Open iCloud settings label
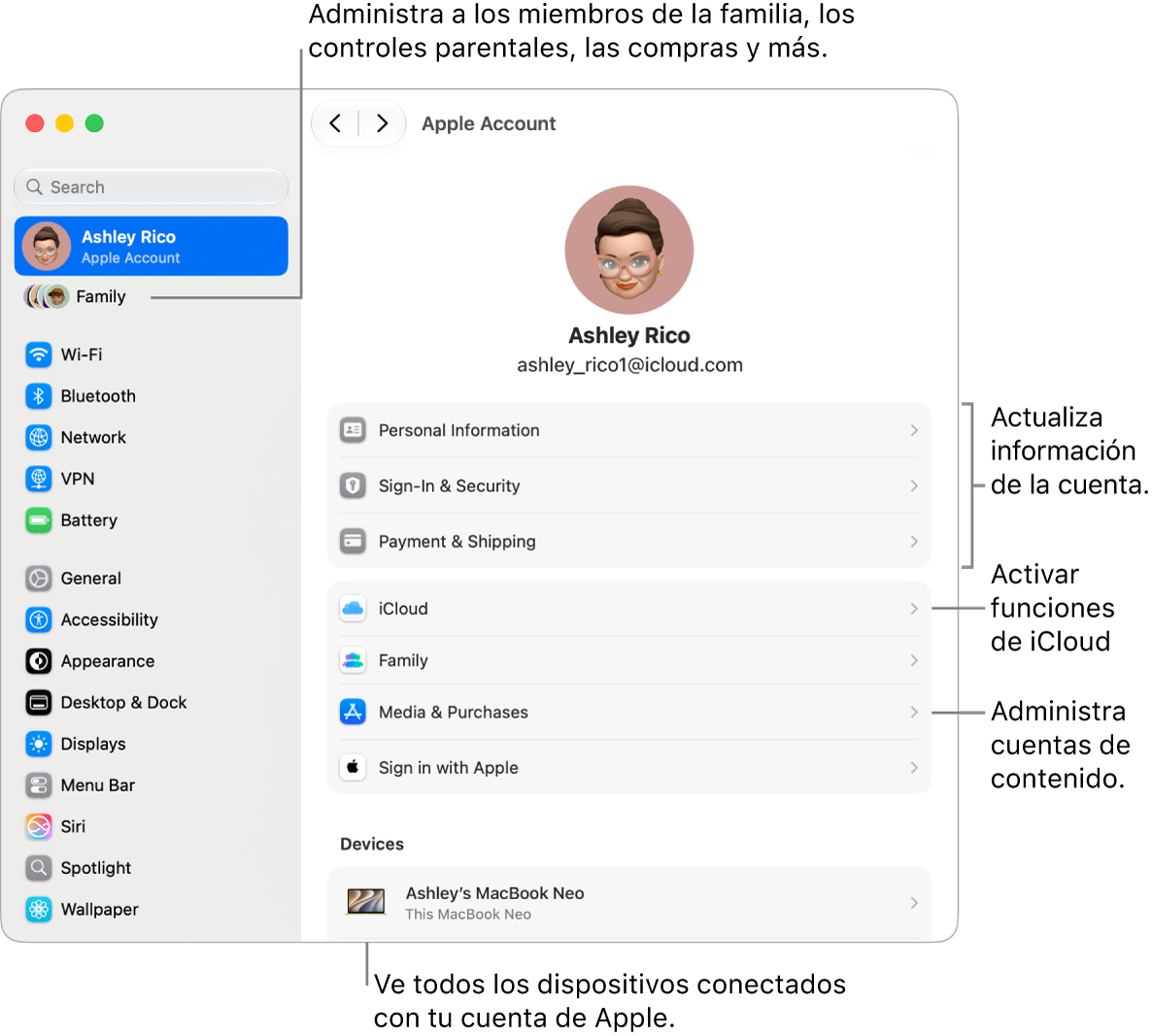The image size is (1152, 1036). [x=403, y=610]
